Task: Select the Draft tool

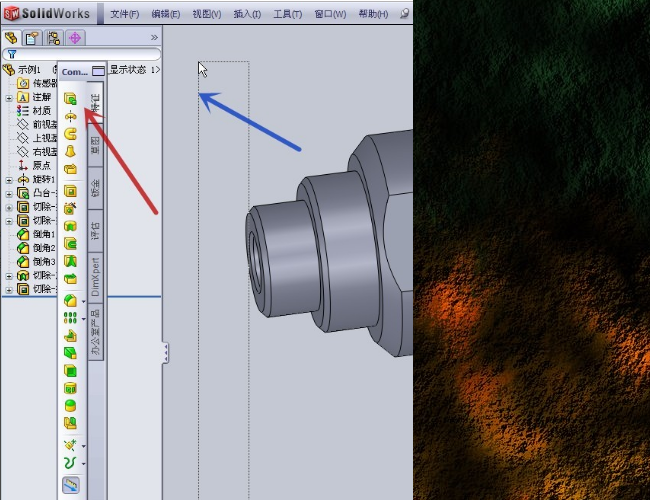Action: click(70, 353)
